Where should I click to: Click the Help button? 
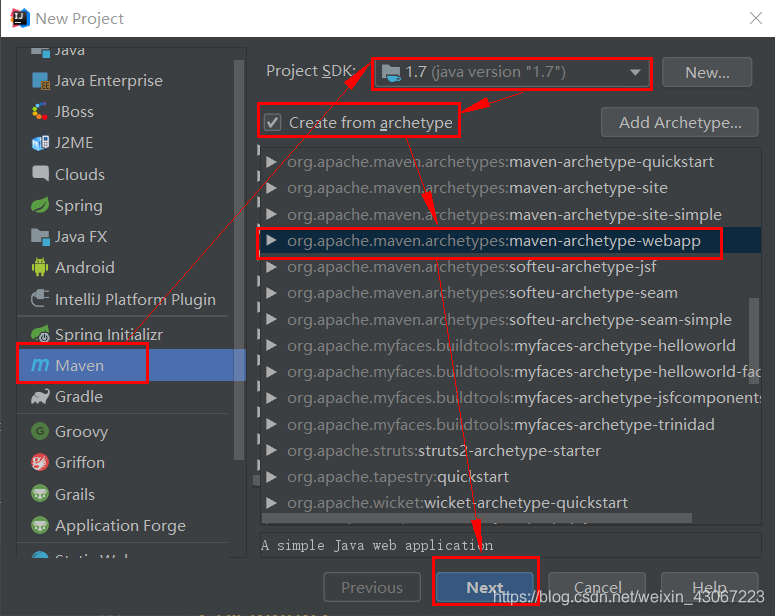[x=709, y=587]
